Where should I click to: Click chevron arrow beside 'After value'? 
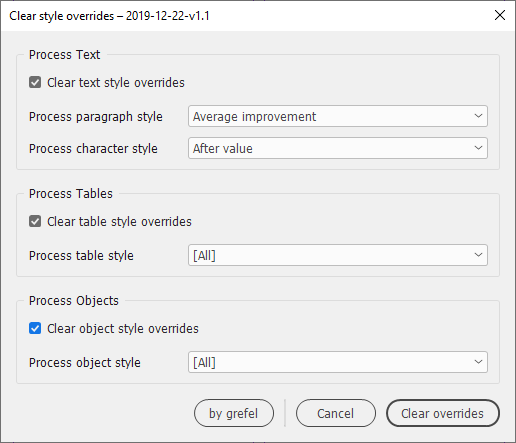pyautogui.click(x=478, y=148)
